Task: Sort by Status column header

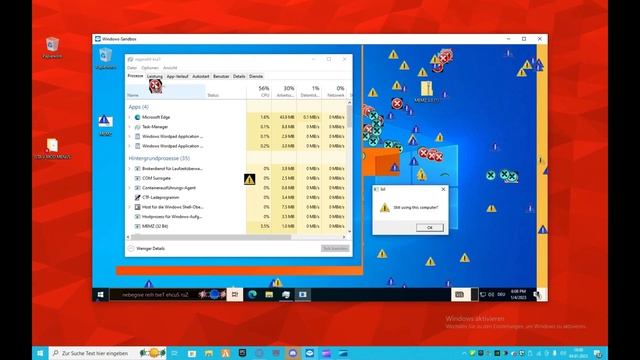Action: pyautogui.click(x=226, y=91)
